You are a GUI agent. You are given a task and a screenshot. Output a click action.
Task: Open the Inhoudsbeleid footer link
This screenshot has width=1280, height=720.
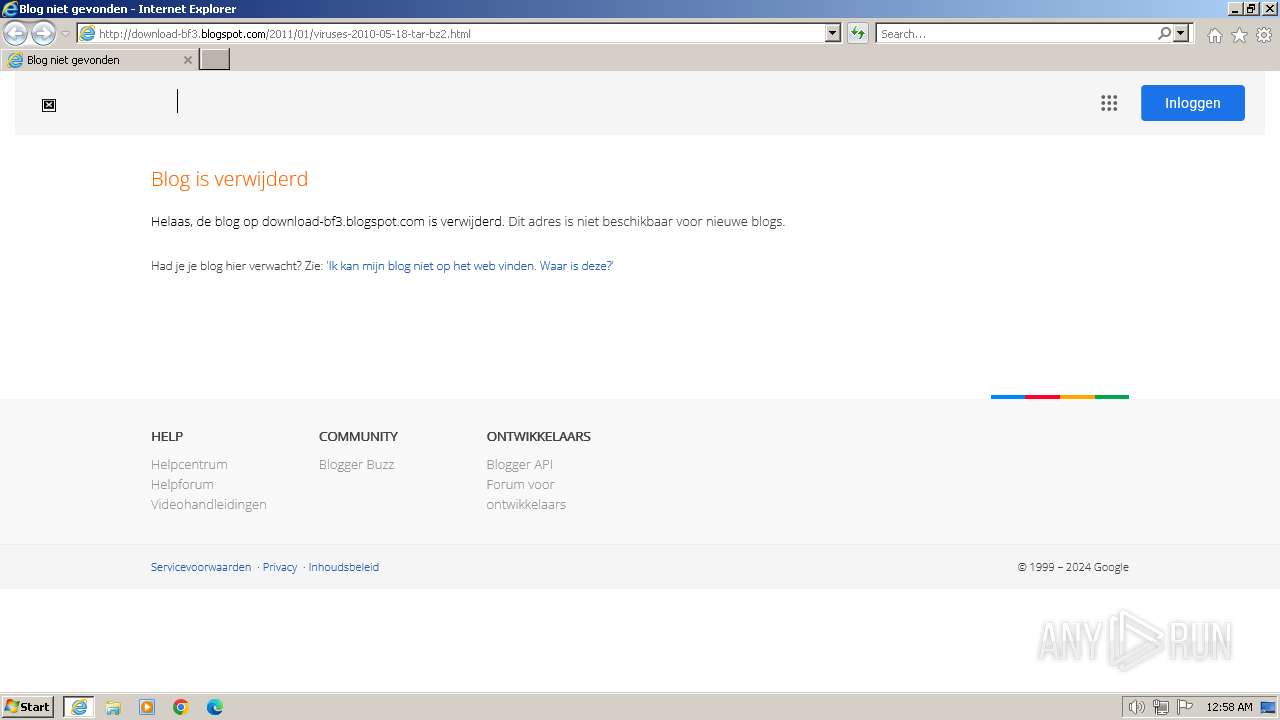coord(344,567)
